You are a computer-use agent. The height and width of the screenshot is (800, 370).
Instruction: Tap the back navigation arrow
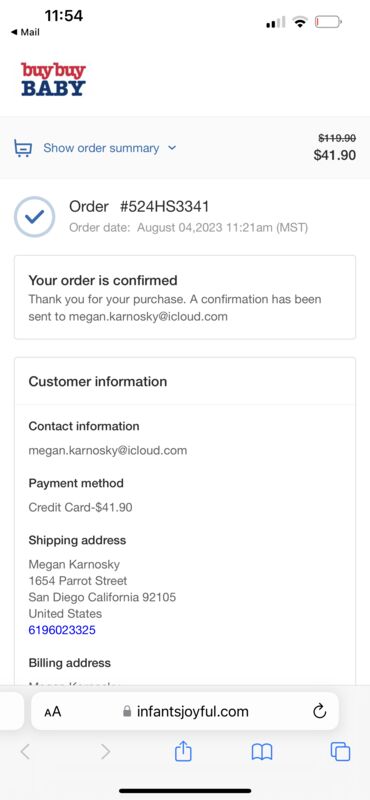(25, 751)
